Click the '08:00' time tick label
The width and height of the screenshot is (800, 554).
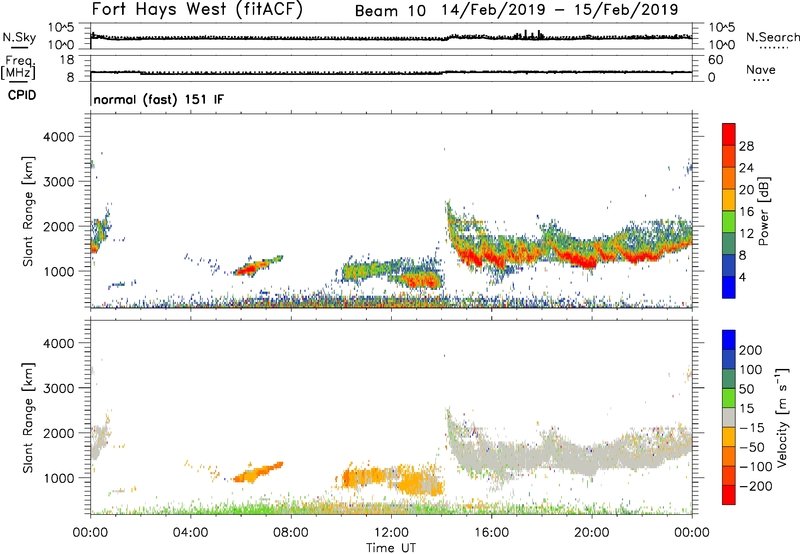point(291,533)
